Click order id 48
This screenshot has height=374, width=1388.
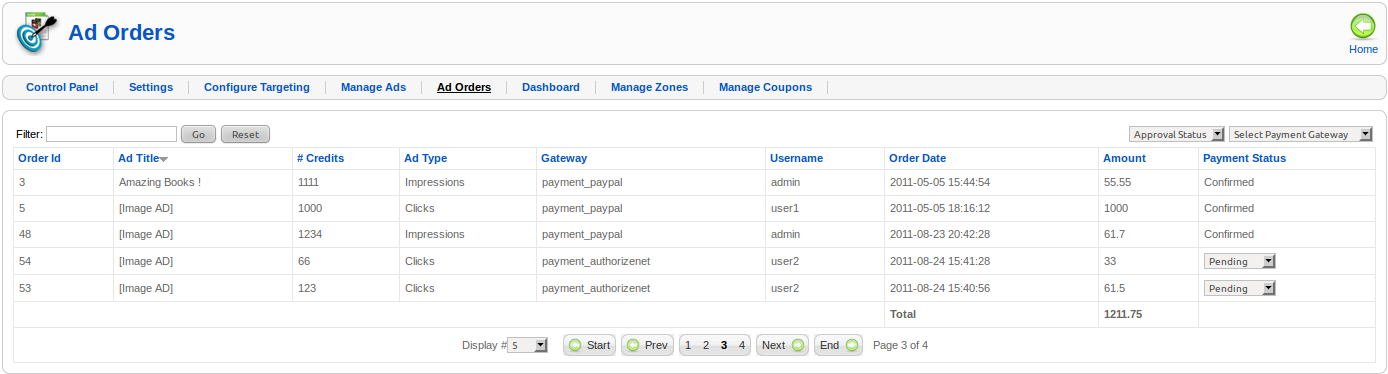[x=25, y=234]
